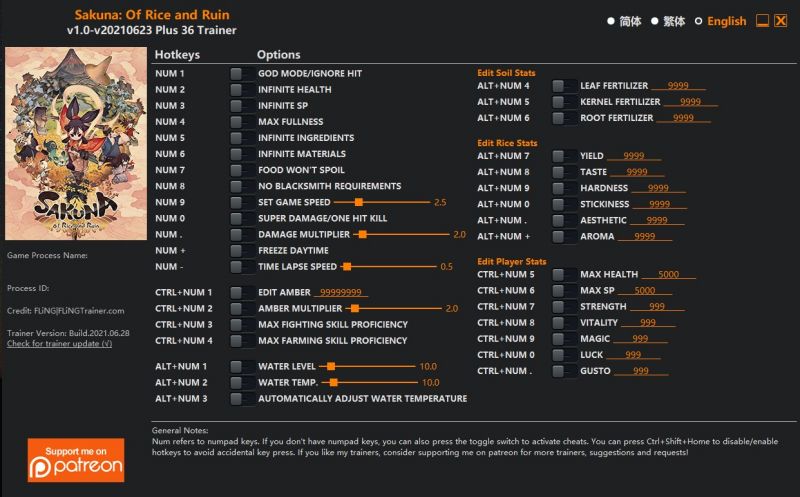
Task: Enable Taste rice stat toggle
Action: 564,172
